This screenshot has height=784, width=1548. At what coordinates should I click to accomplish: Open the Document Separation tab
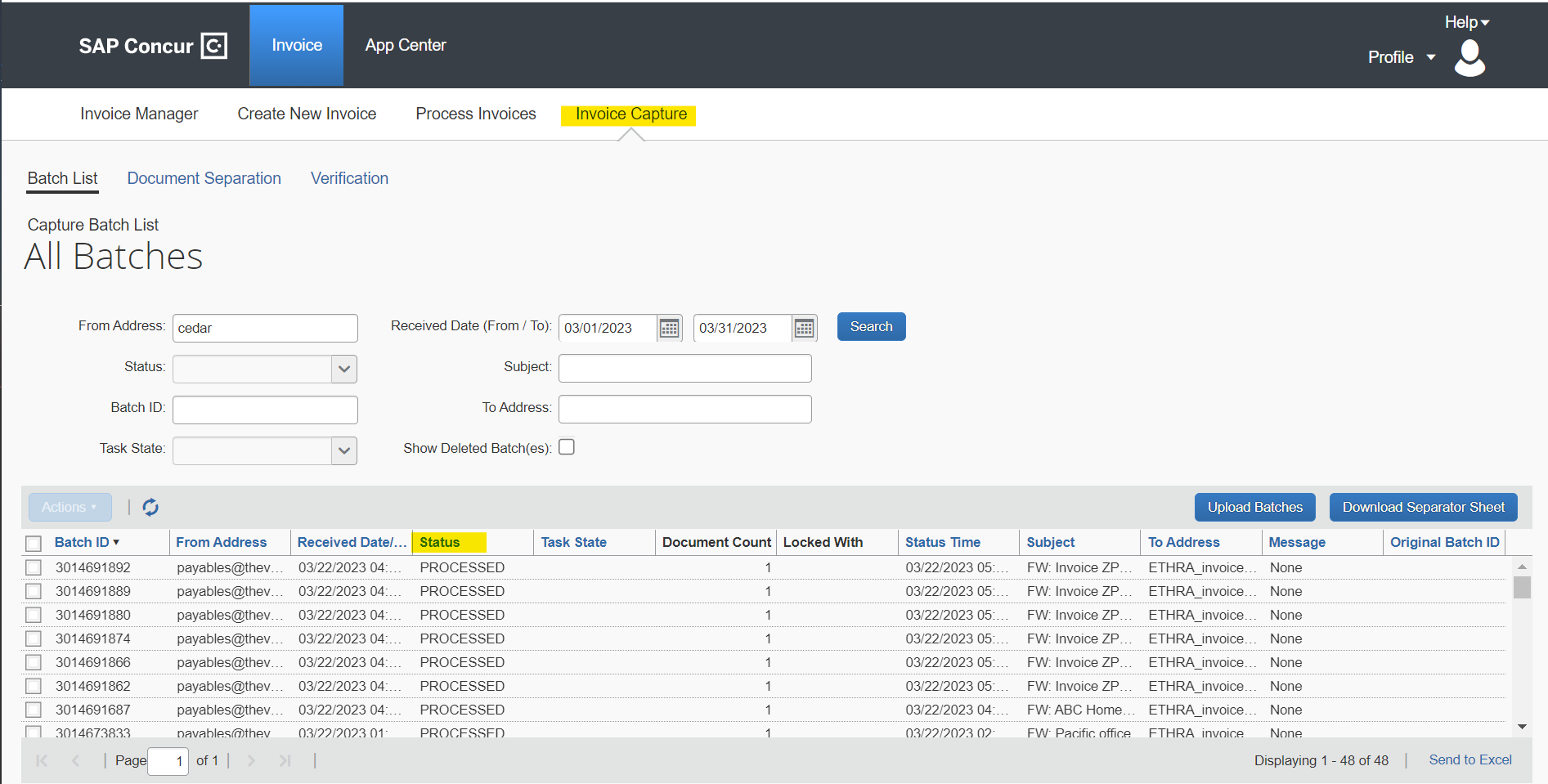[x=204, y=179]
